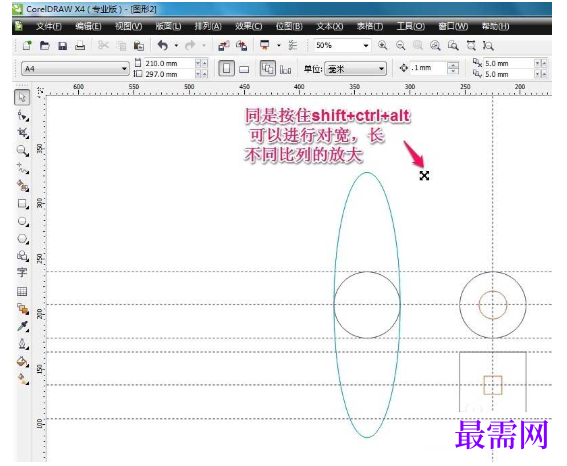Open the A4 paper size dropdown
Viewport: 567px width, 466px height.
[124, 69]
